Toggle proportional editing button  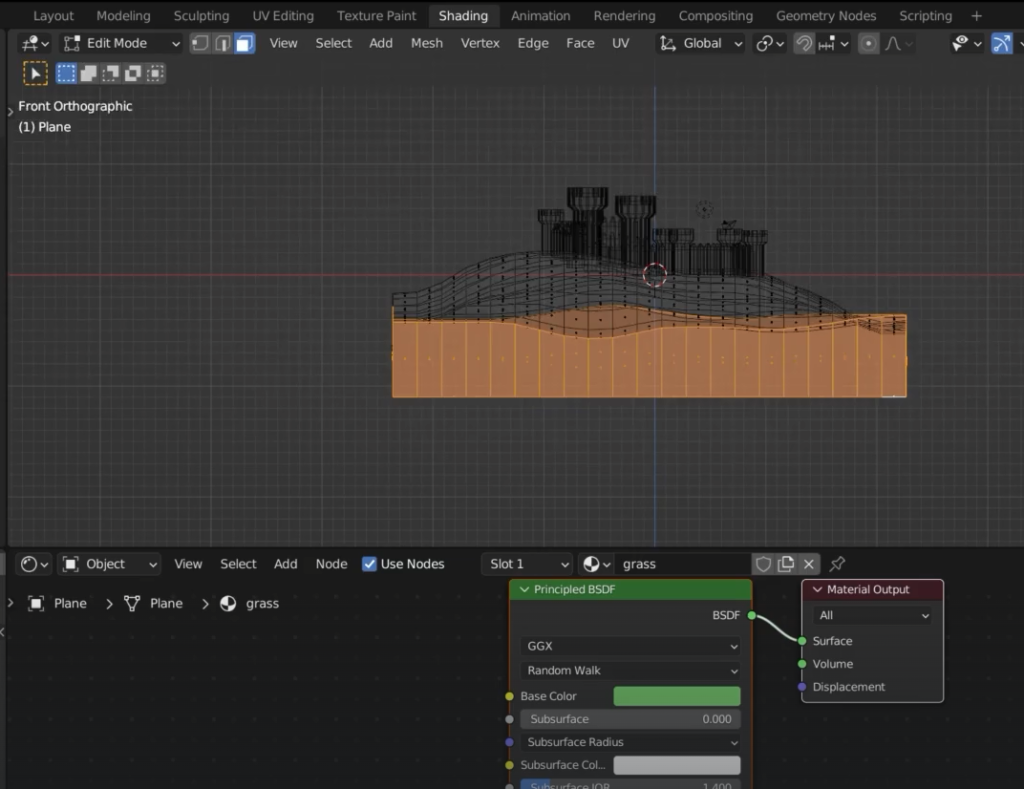tap(868, 43)
